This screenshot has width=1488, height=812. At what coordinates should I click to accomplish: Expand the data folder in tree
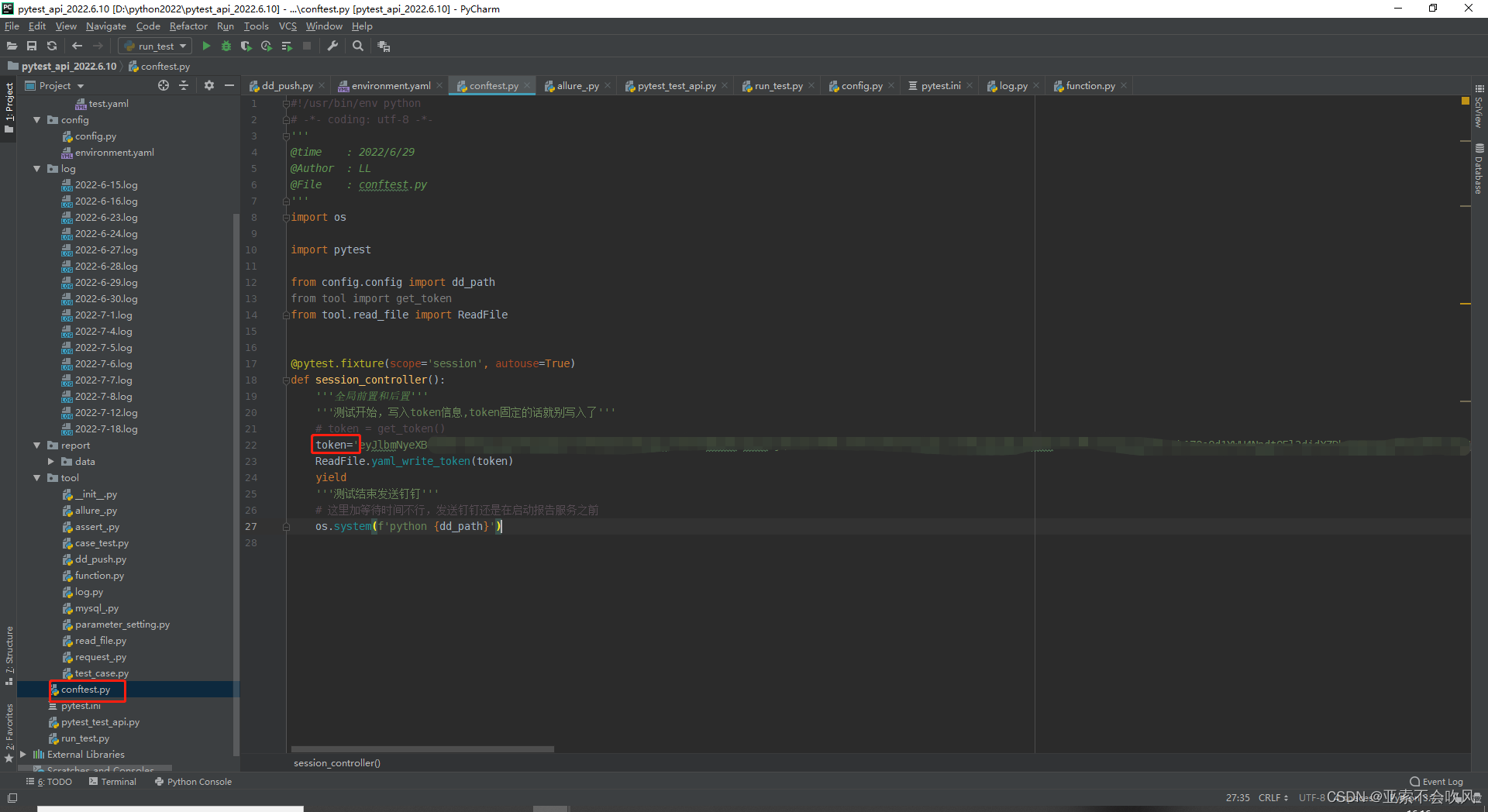pos(50,462)
